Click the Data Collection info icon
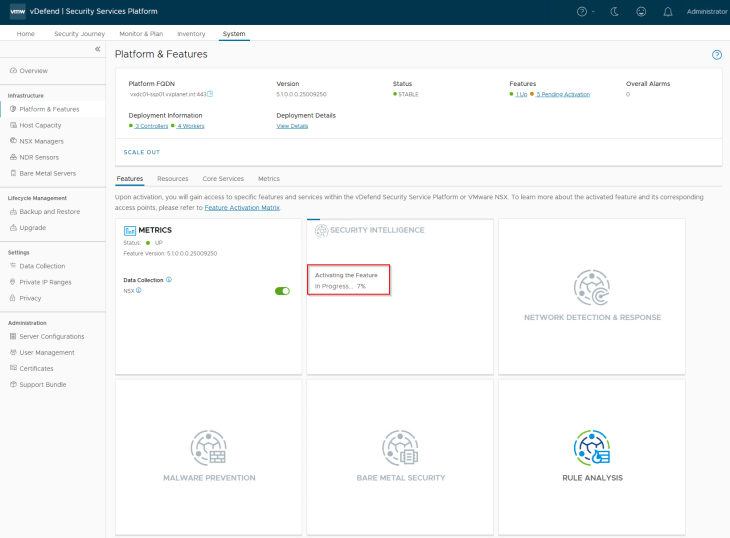The image size is (730, 538). [x=169, y=280]
